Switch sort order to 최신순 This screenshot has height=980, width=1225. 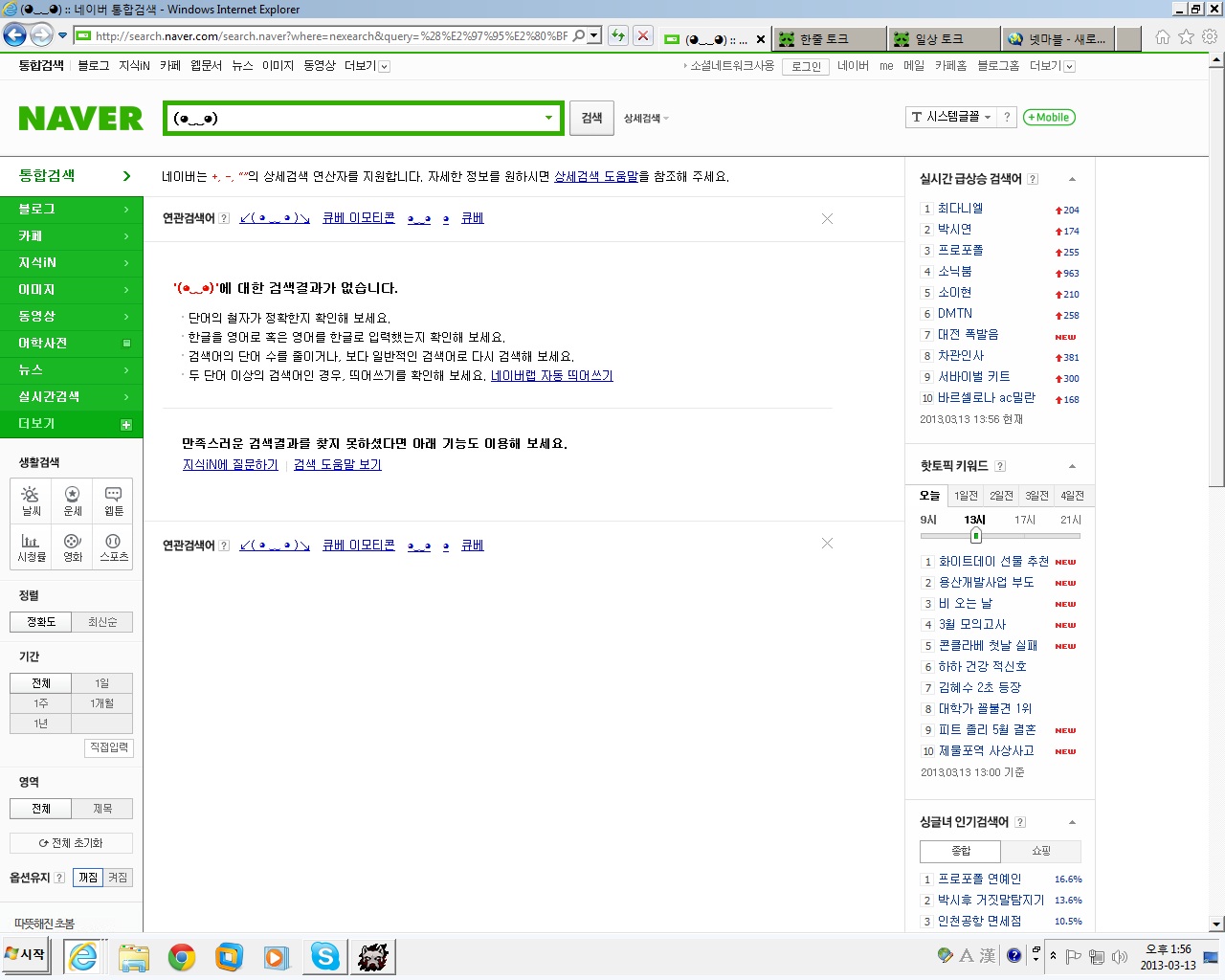(102, 622)
